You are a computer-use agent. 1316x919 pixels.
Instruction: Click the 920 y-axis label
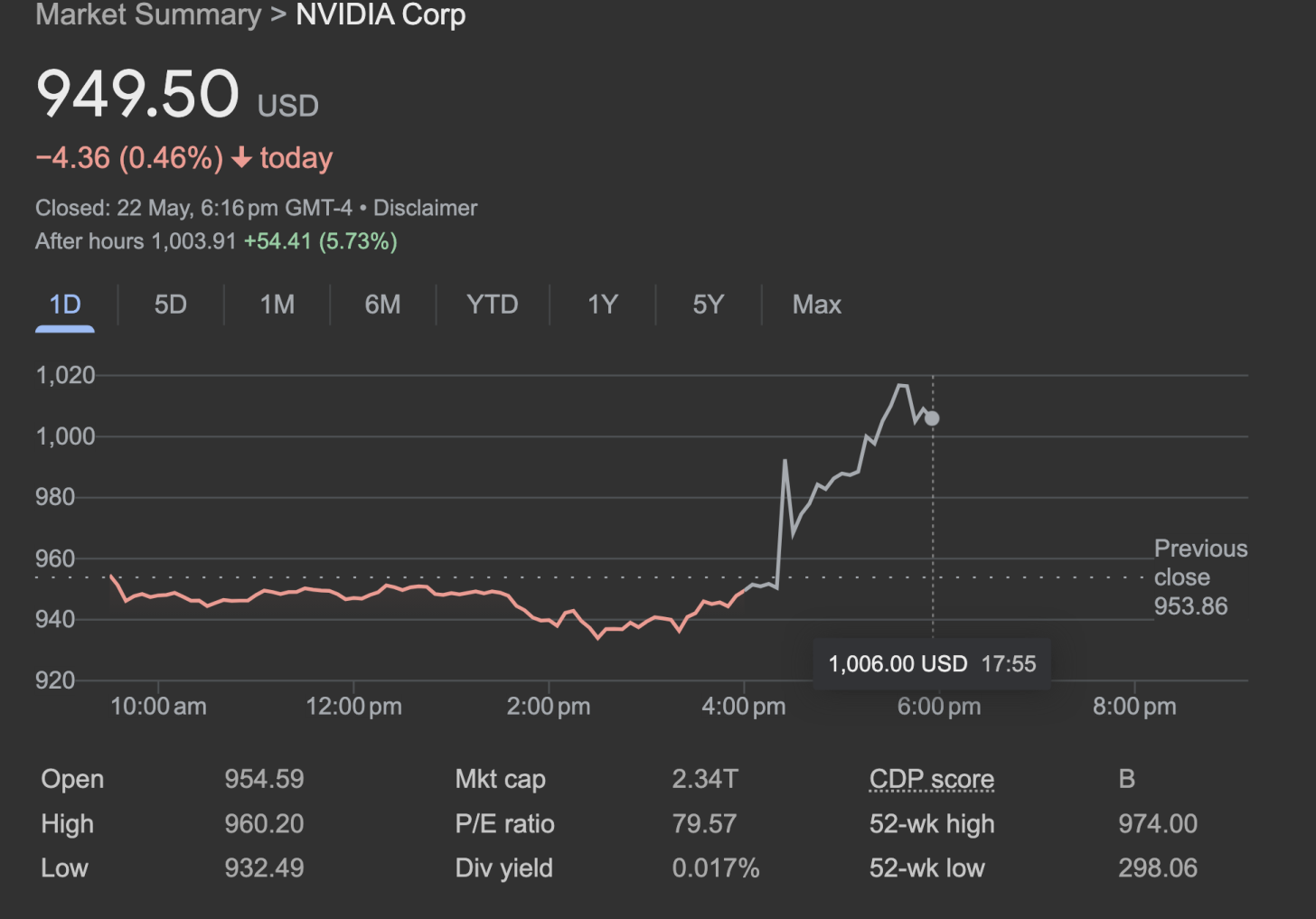point(55,680)
